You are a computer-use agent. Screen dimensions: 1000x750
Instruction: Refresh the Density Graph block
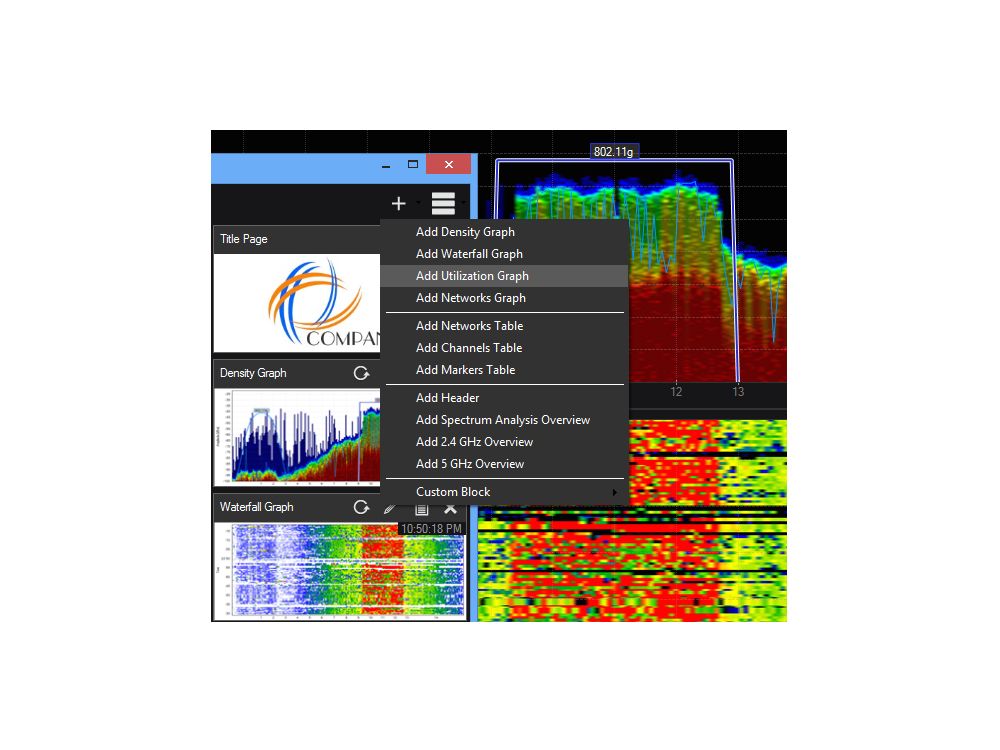point(362,373)
